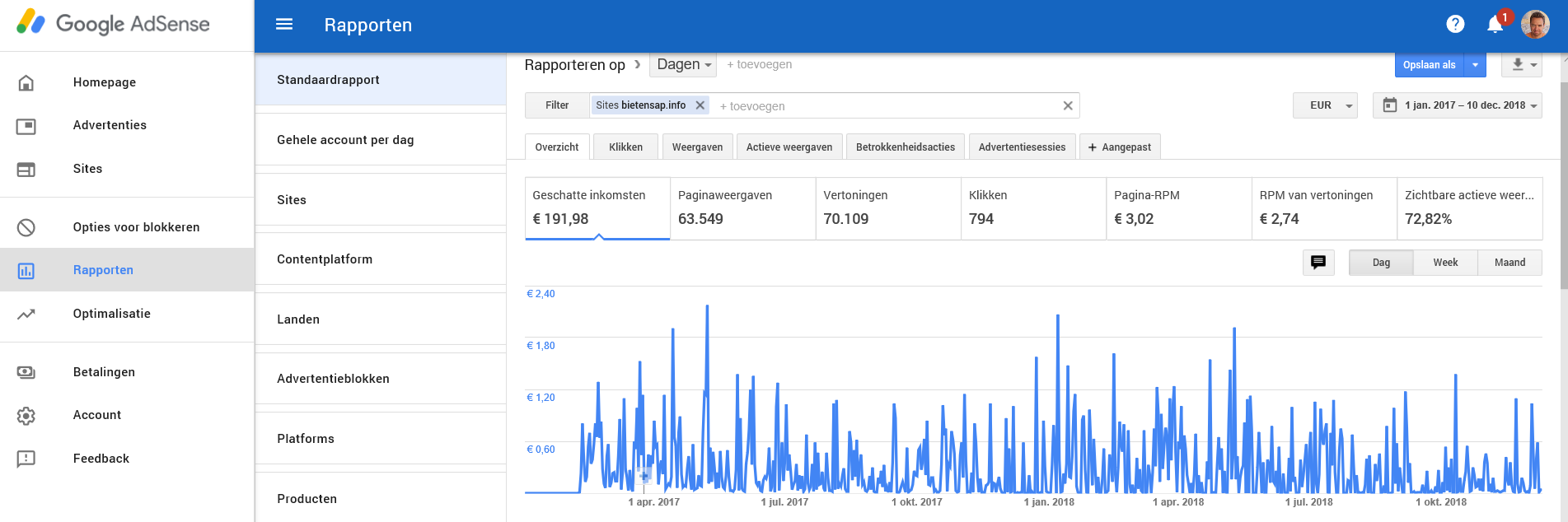The image size is (1568, 522).
Task: Open the Contentplatform report
Action: tap(381, 259)
